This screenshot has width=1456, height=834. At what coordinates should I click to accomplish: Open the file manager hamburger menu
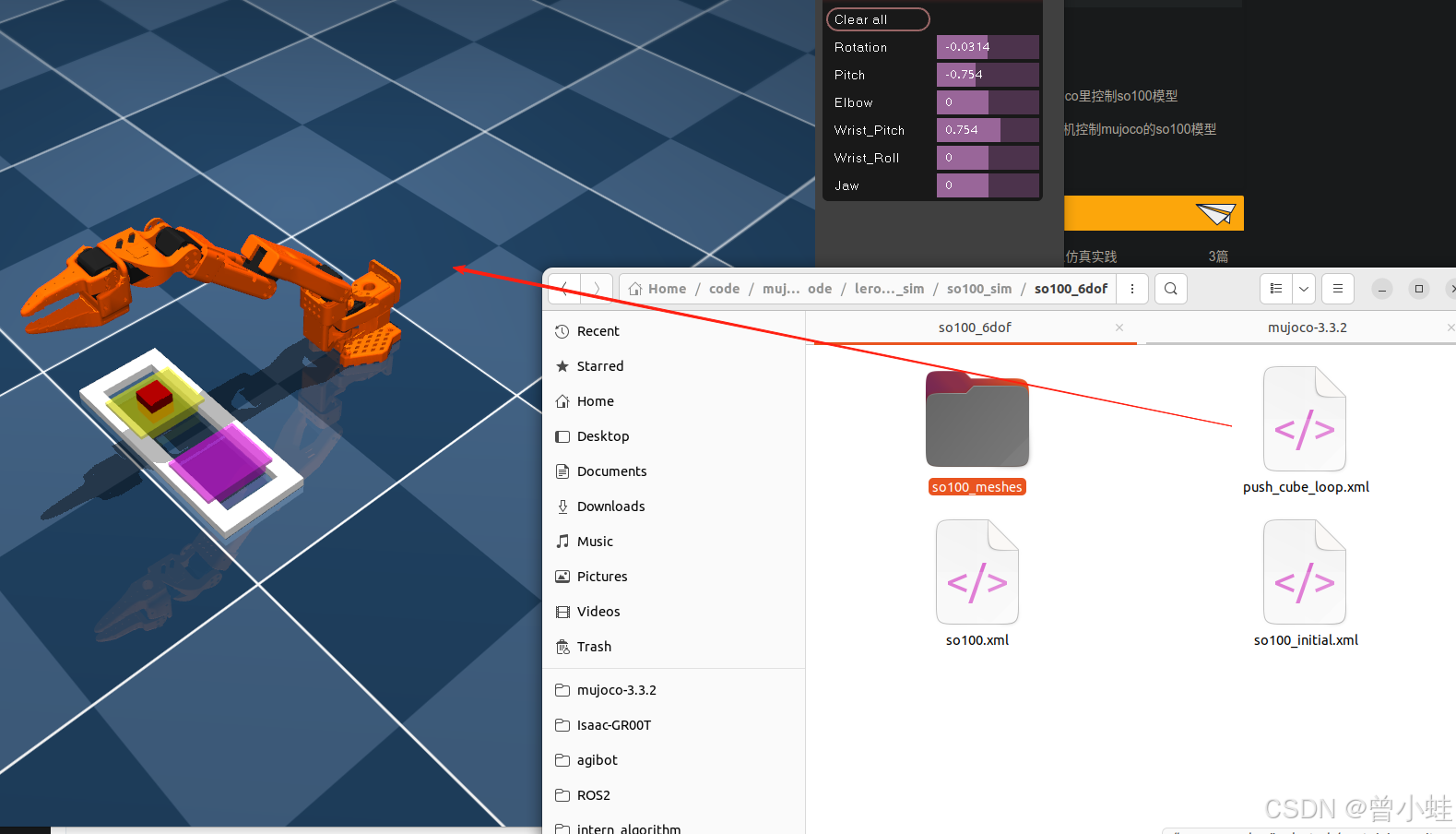pyautogui.click(x=1338, y=289)
